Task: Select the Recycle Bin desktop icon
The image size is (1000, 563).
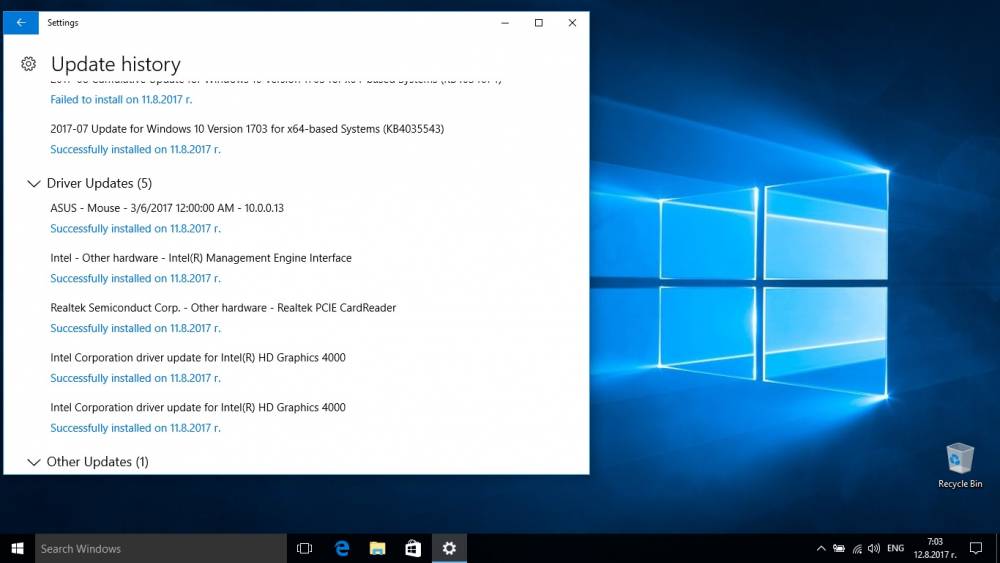Action: pos(960,465)
